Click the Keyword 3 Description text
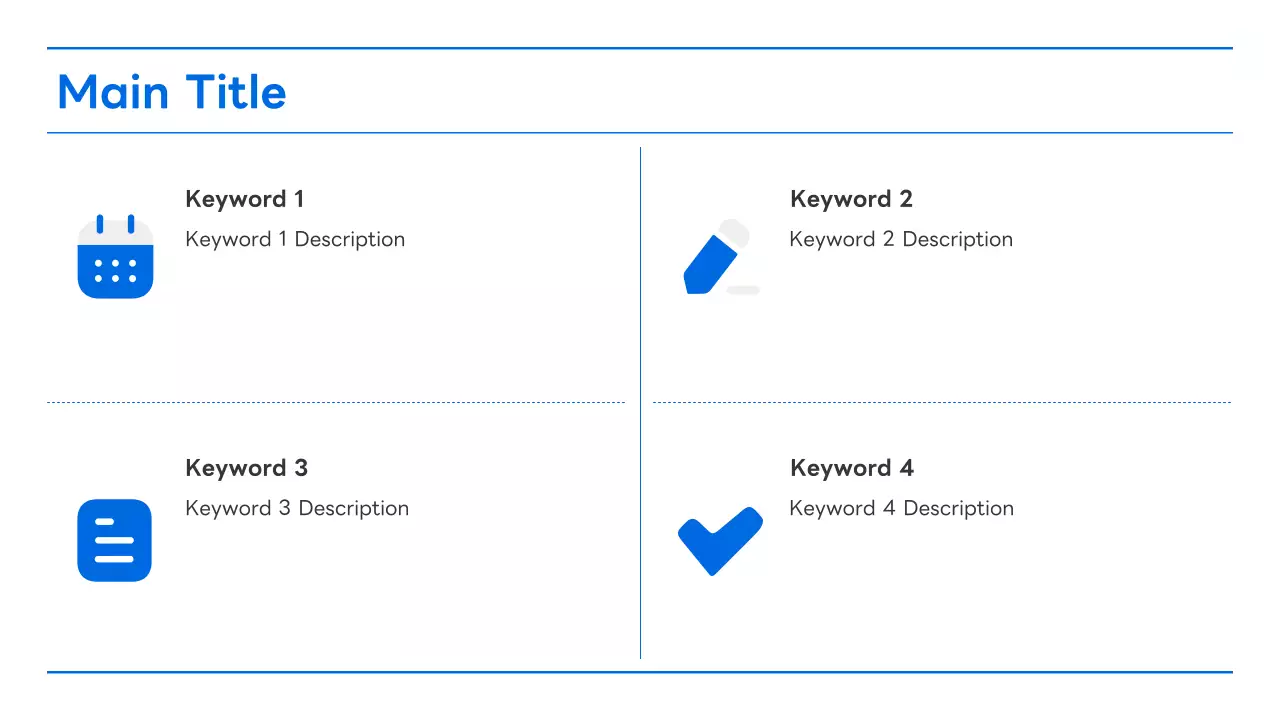 pyautogui.click(x=297, y=508)
